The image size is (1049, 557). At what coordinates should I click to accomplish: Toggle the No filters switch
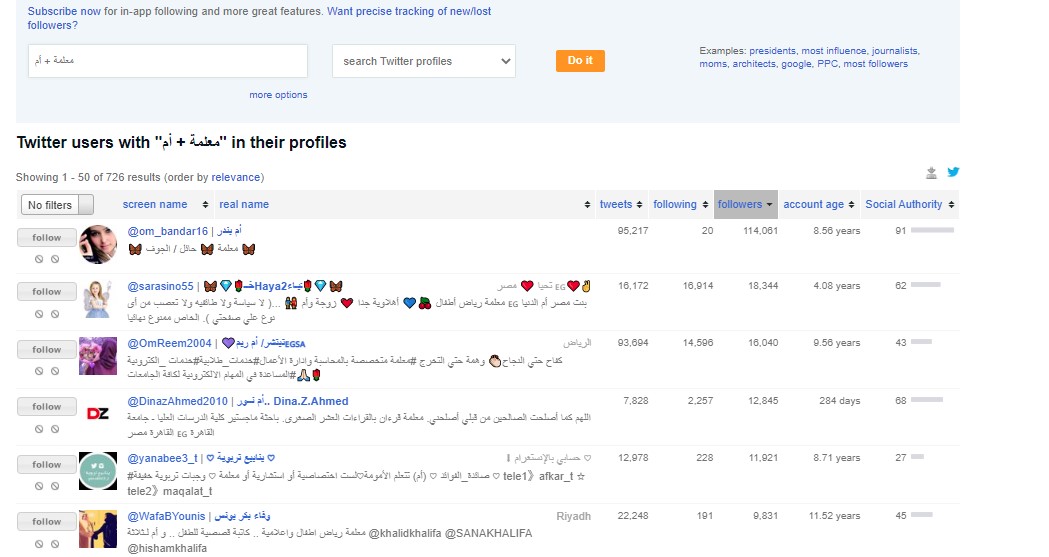point(57,205)
